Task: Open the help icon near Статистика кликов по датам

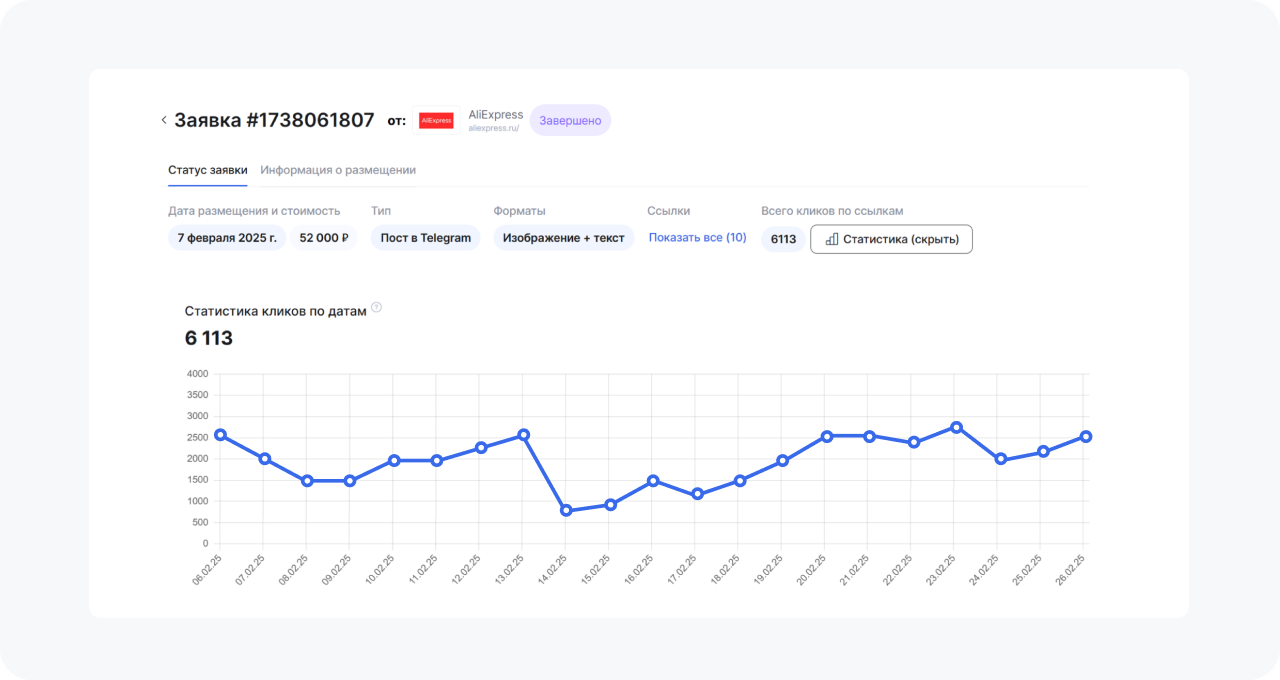Action: pos(377,308)
